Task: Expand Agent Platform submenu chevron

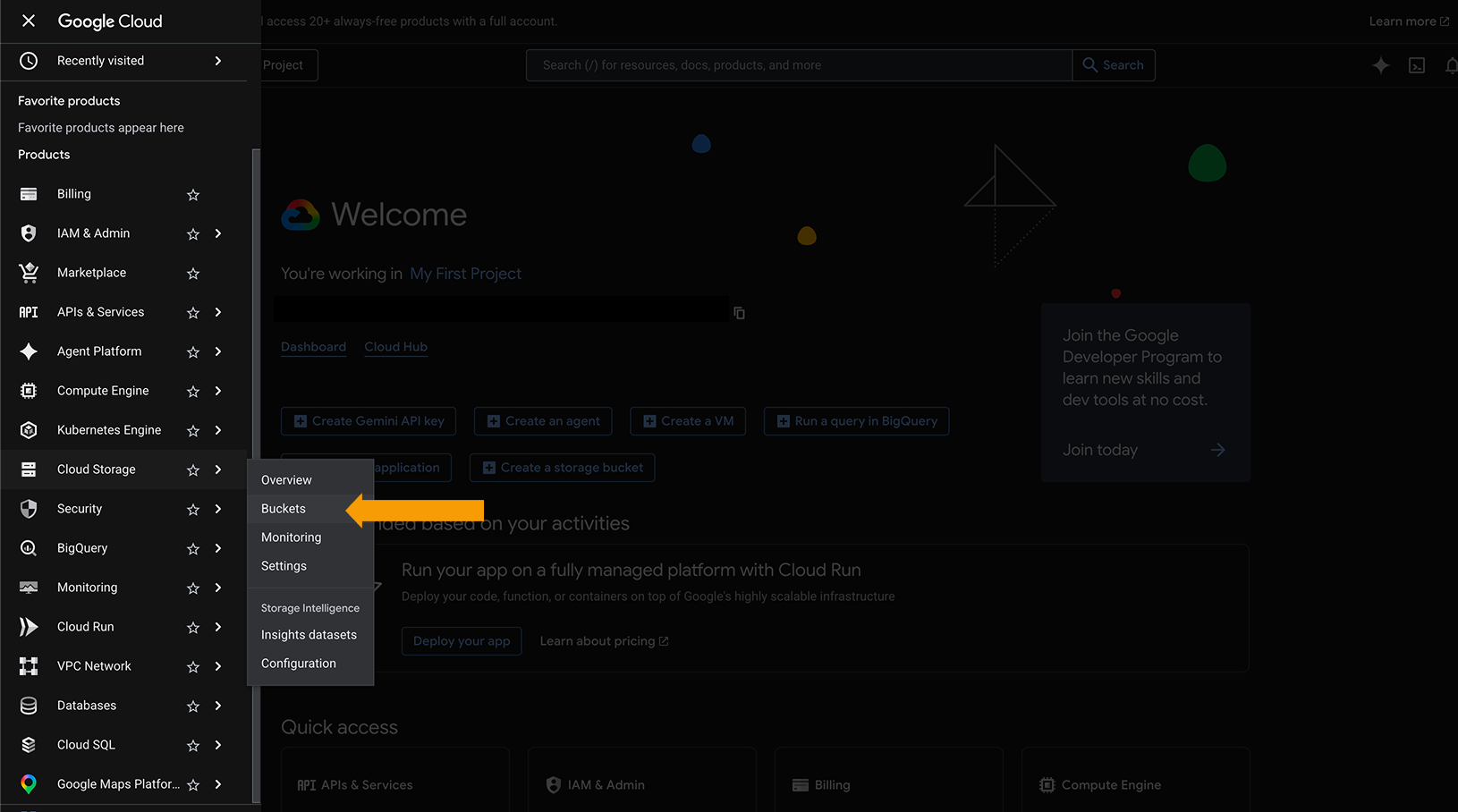Action: [218, 351]
